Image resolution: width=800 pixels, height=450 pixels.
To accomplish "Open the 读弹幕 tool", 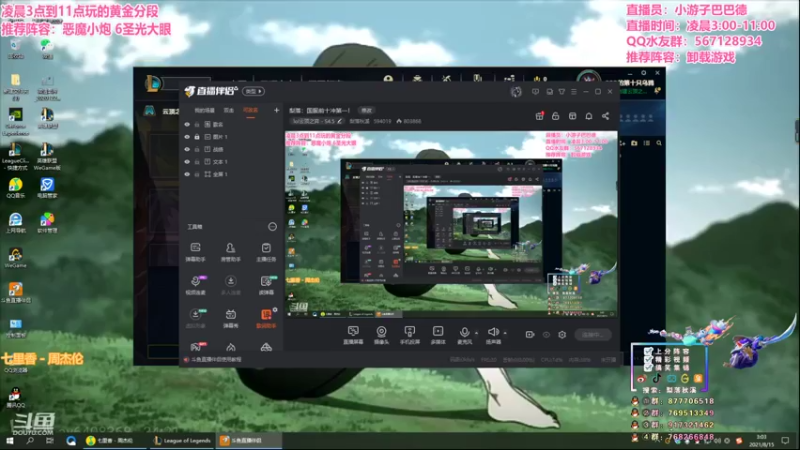I will point(266,285).
